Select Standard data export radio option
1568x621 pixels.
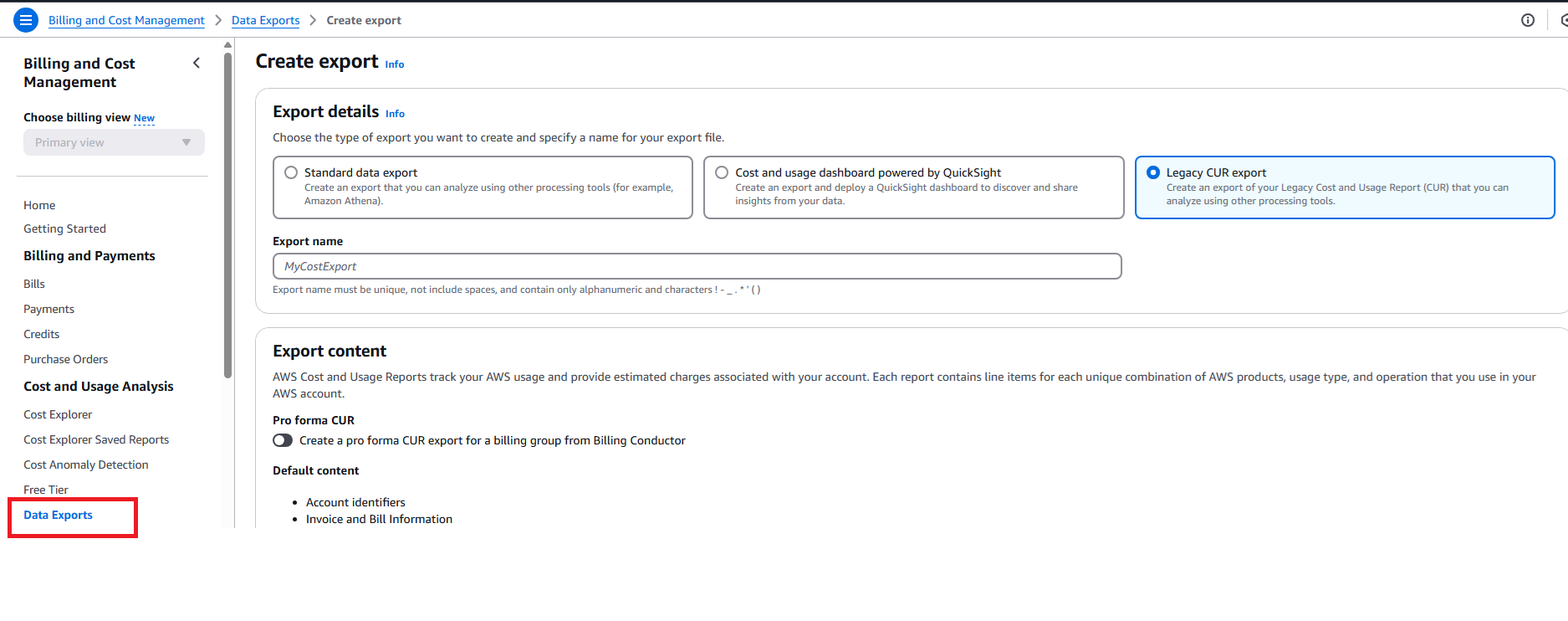291,172
